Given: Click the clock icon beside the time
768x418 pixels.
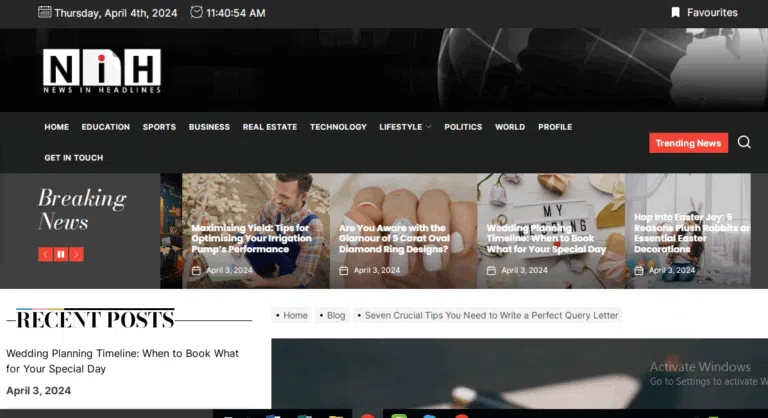Looking at the screenshot, I should tap(196, 12).
